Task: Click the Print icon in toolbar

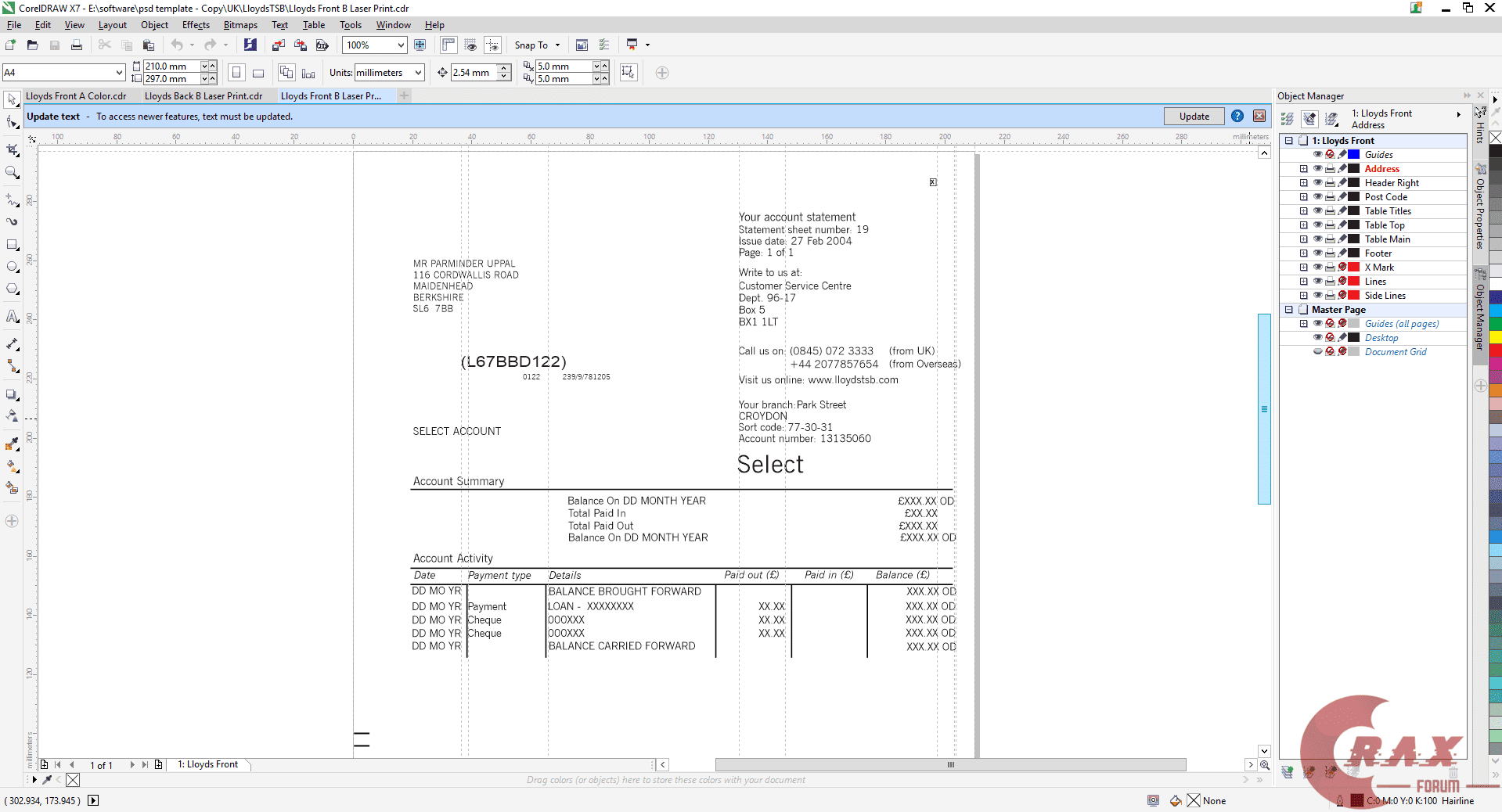Action: click(76, 45)
